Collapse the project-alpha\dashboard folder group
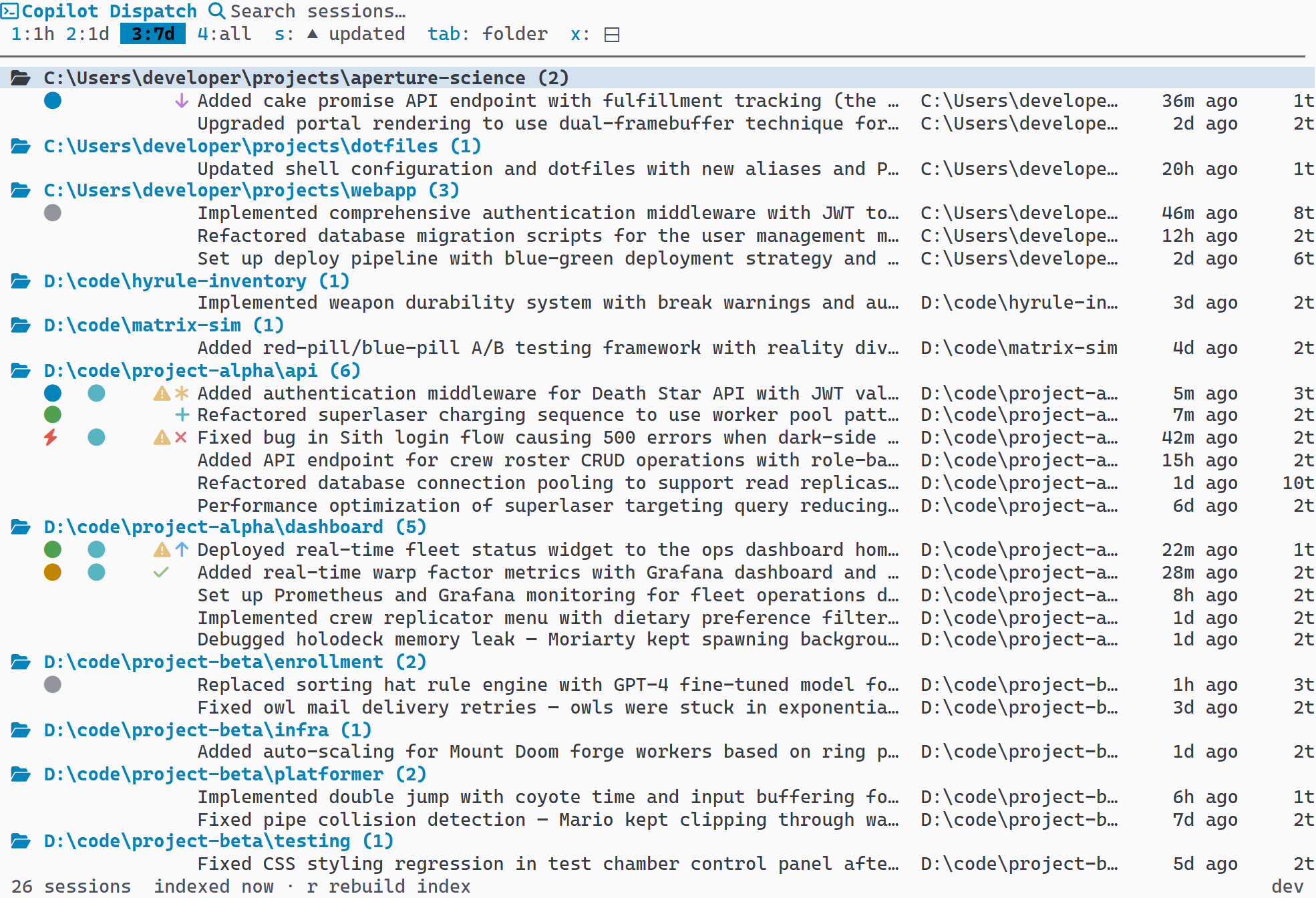Screen dimensions: 1316x898 tap(21, 527)
